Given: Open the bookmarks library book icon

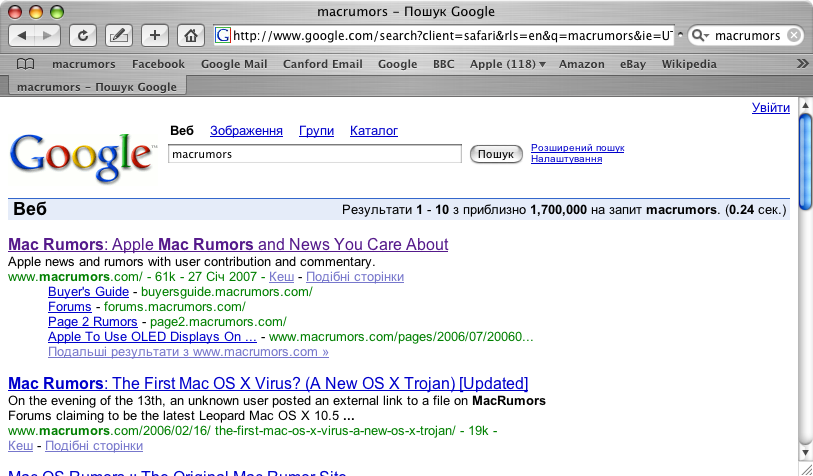Looking at the screenshot, I should tap(25, 64).
